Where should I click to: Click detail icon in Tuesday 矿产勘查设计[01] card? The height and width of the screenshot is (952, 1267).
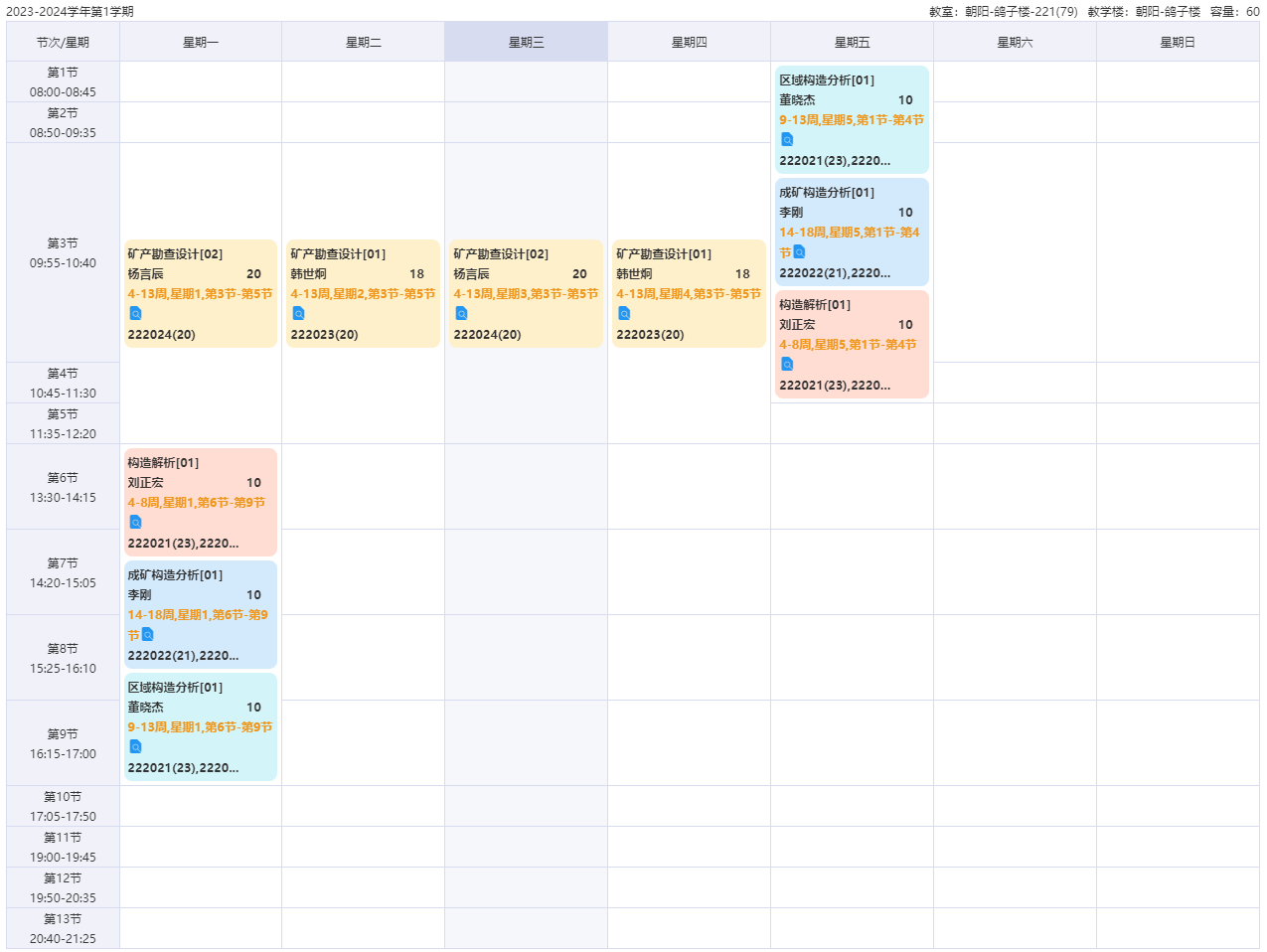(298, 314)
